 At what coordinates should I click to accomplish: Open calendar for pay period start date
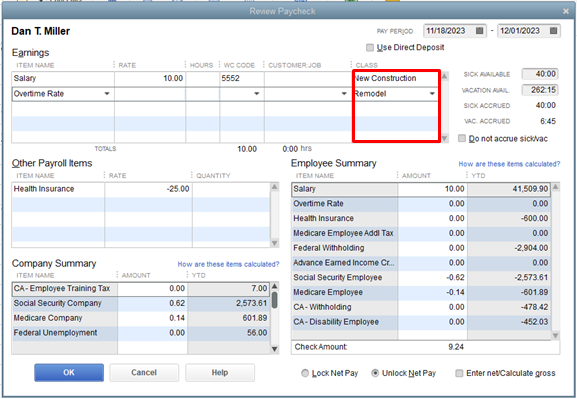tap(479, 31)
